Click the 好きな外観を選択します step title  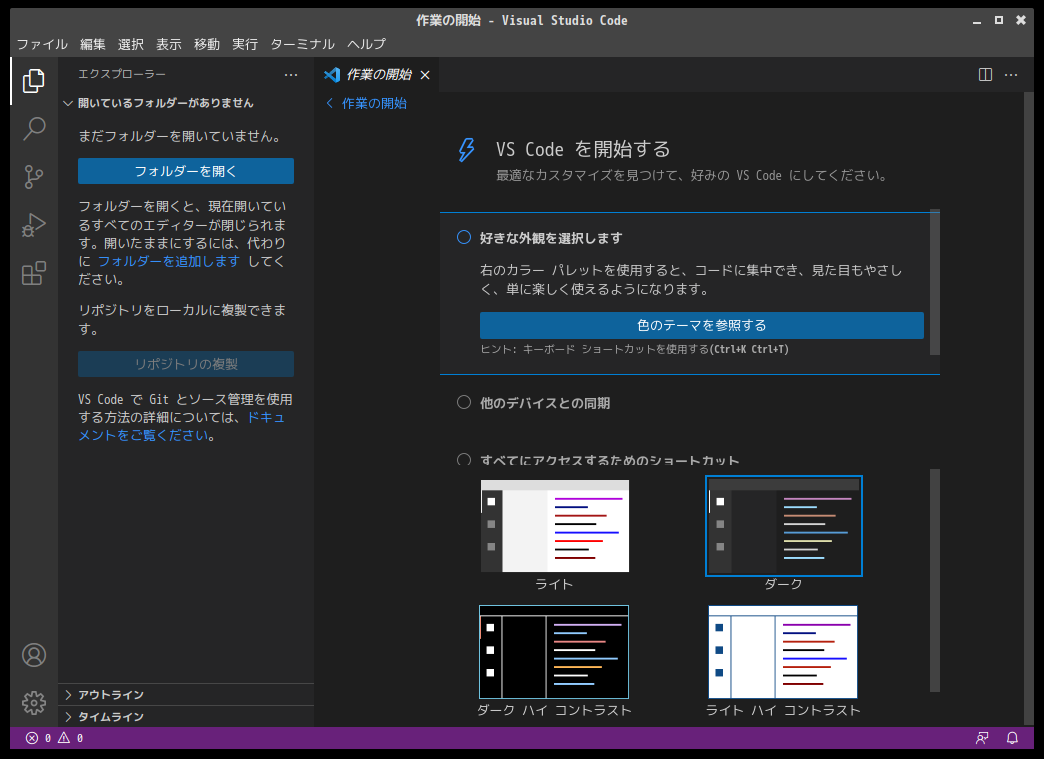click(x=551, y=238)
